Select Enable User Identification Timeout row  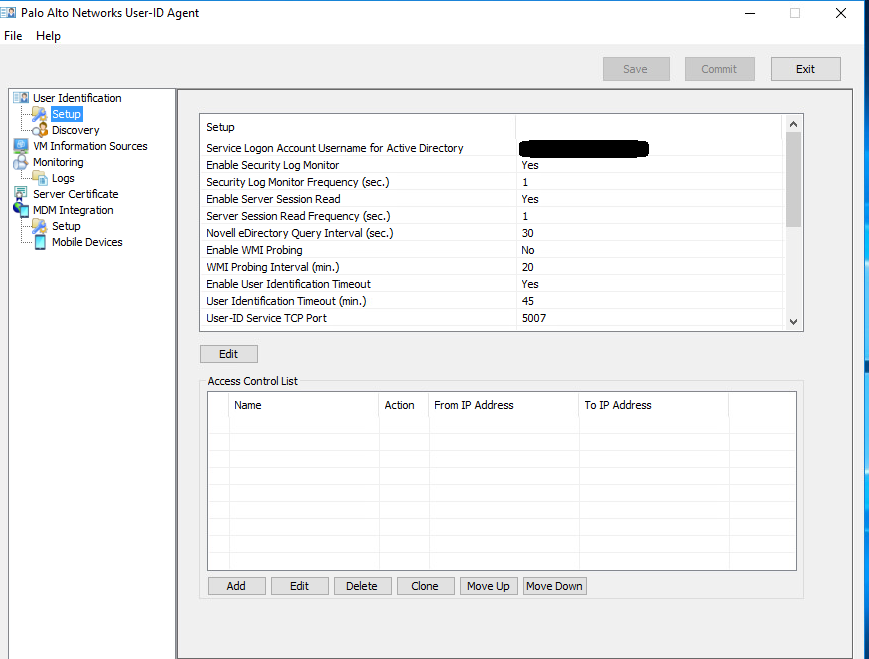click(492, 284)
